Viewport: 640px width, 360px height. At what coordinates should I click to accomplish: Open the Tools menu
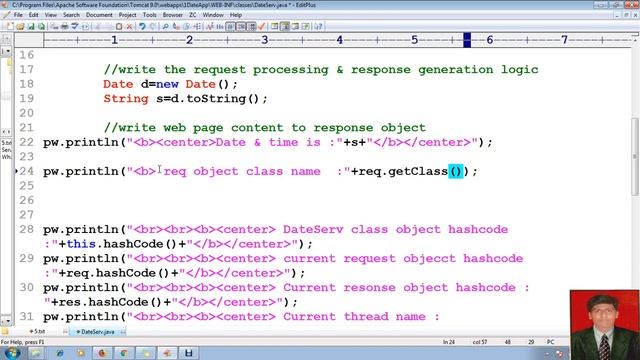pos(149,15)
